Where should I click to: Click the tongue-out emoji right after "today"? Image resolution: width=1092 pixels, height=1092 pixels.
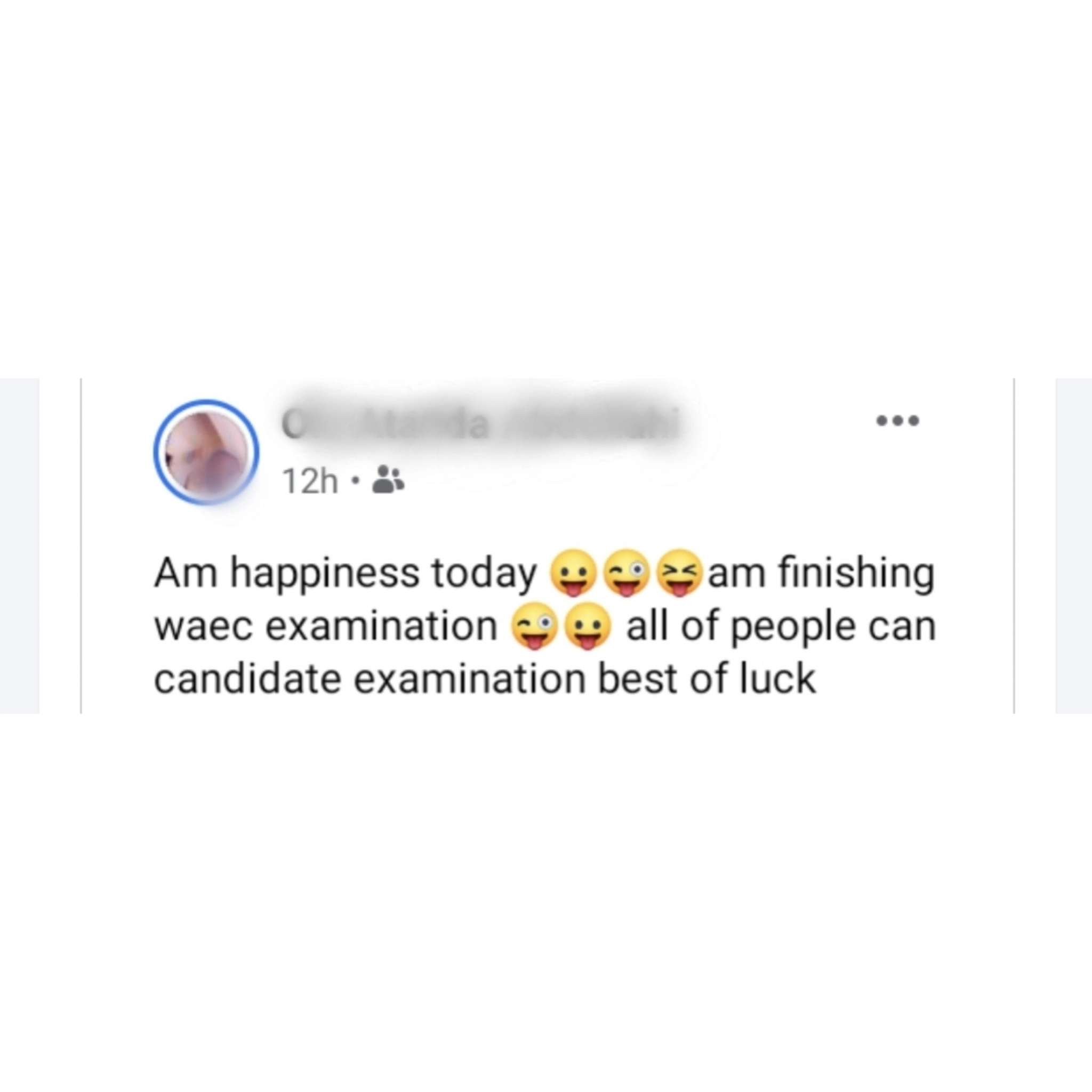click(x=574, y=573)
